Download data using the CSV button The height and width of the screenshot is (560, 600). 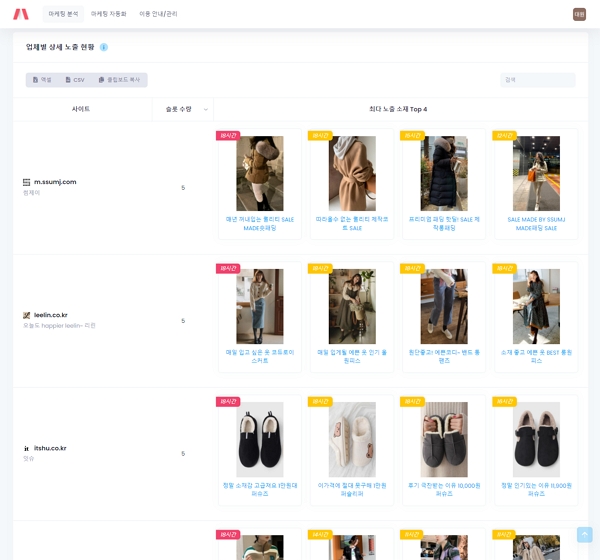point(75,80)
